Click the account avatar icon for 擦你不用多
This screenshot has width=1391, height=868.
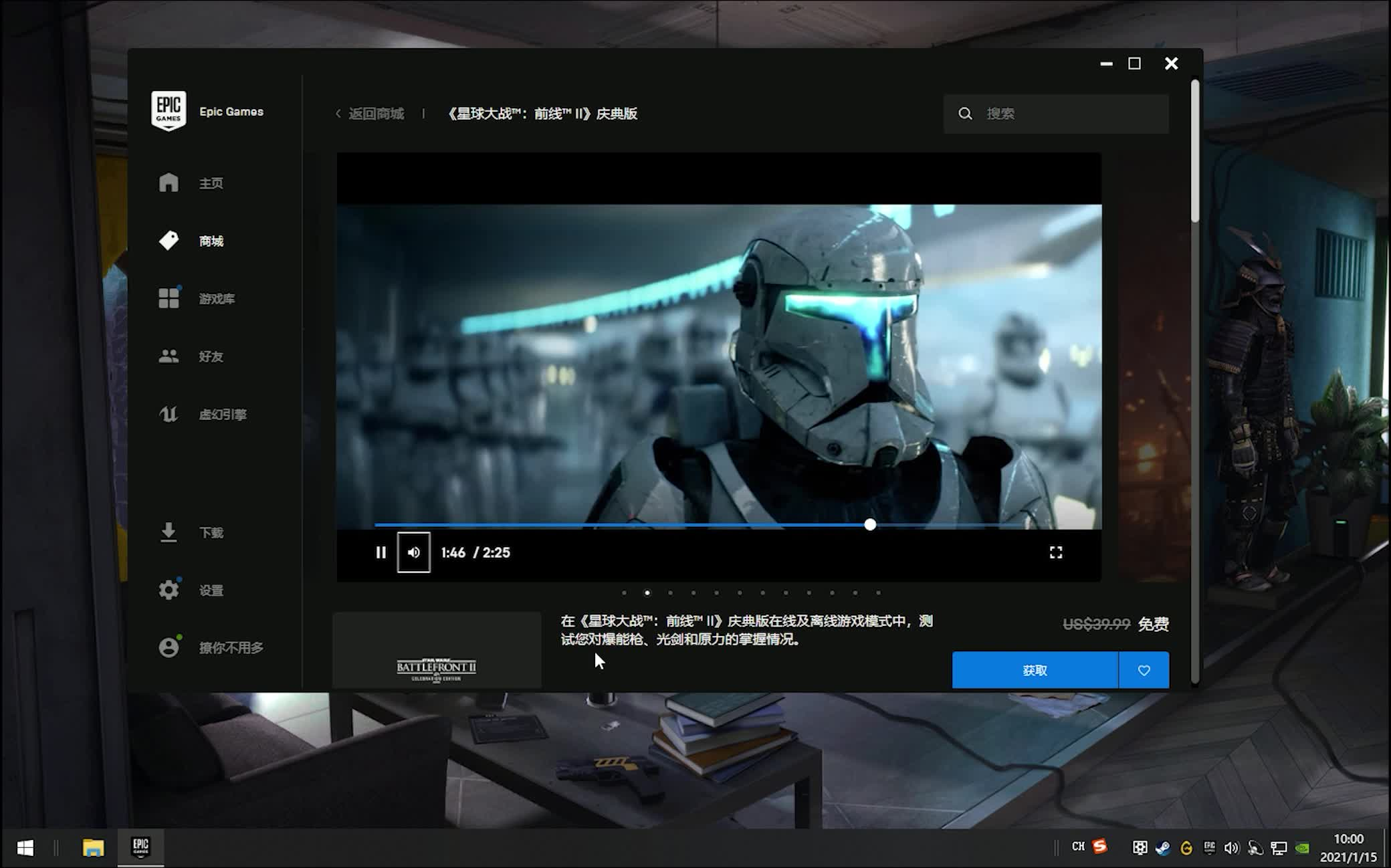[169, 647]
